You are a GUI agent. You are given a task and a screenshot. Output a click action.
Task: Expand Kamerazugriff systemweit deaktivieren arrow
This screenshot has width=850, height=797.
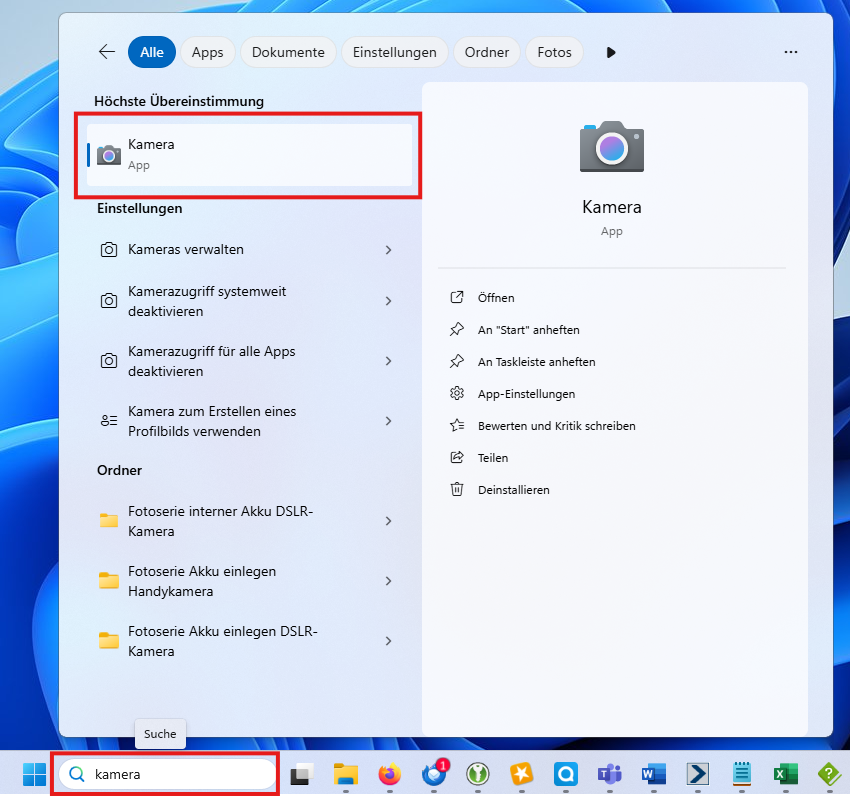click(388, 301)
